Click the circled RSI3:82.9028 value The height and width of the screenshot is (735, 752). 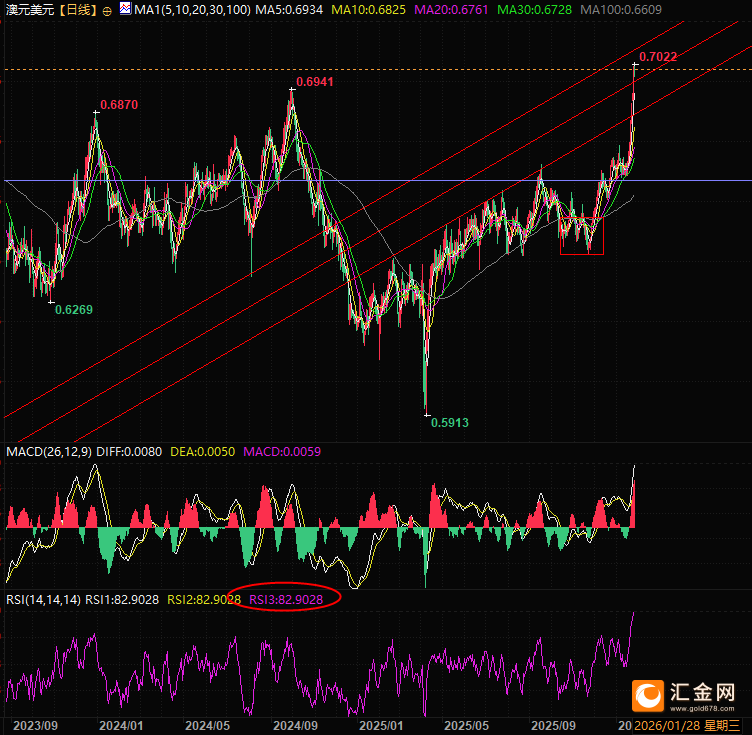pyautogui.click(x=286, y=599)
